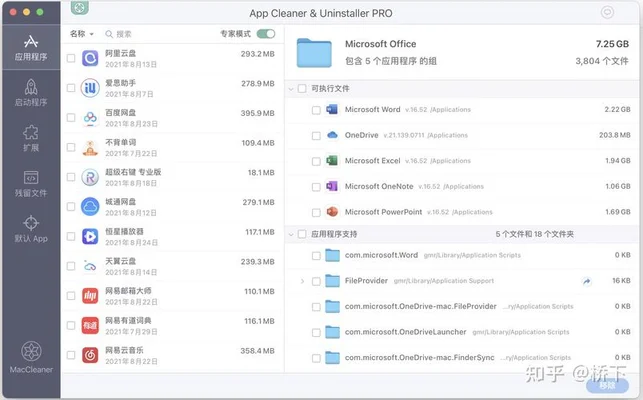Image resolution: width=643 pixels, height=400 pixels.
Task: Open the 启动程序 sidebar section
Action: pos(31,93)
